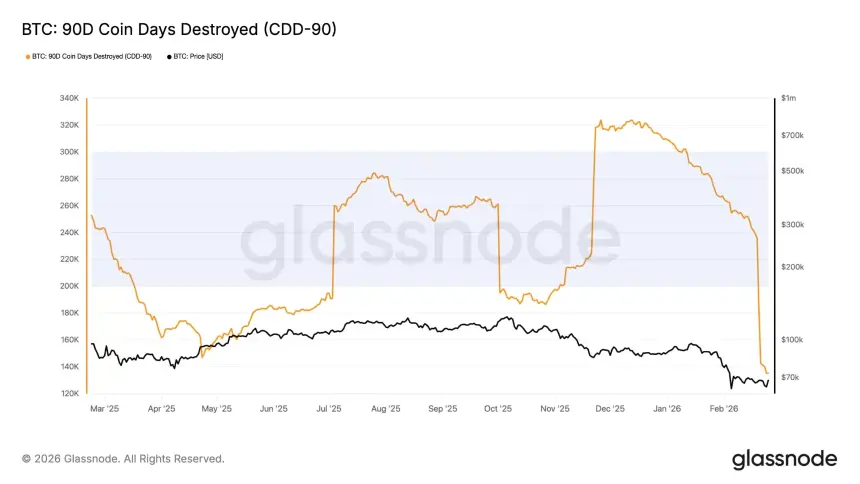Select the Oct '25 x-axis label
Image resolution: width=860 pixels, height=484 pixels.
[x=498, y=409]
